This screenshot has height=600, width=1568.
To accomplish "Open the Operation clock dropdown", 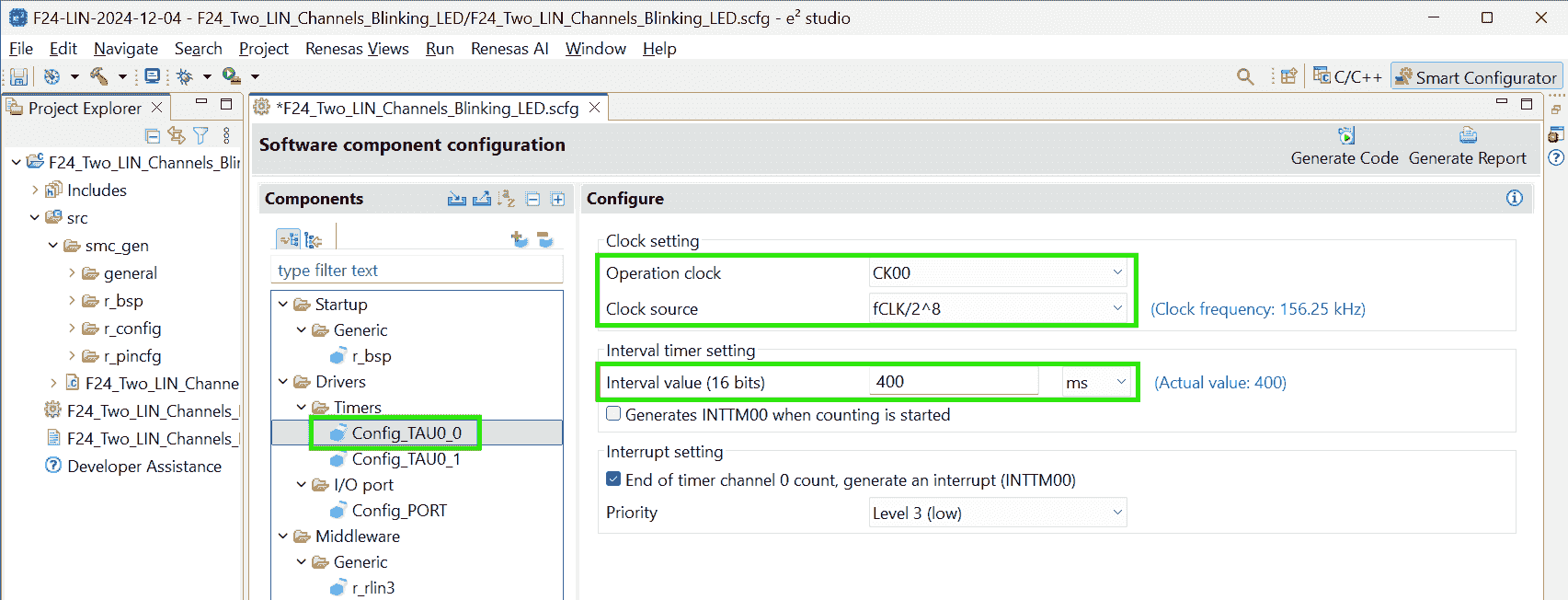I will [x=997, y=273].
